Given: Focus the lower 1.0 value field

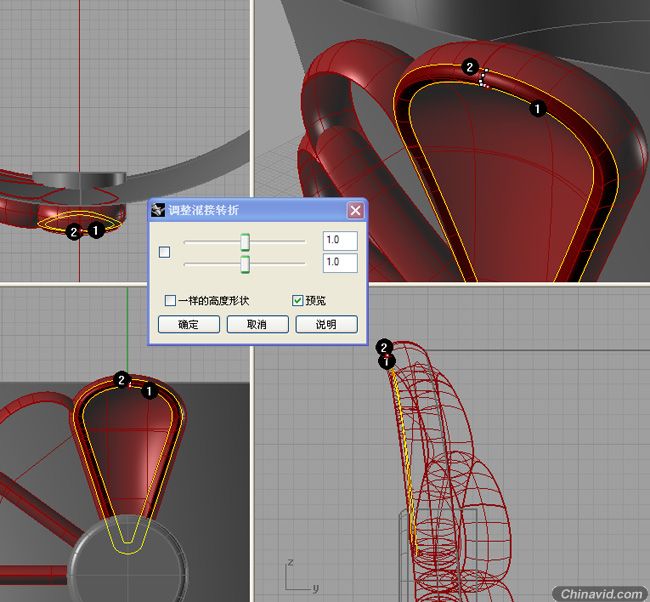Looking at the screenshot, I should [340, 262].
